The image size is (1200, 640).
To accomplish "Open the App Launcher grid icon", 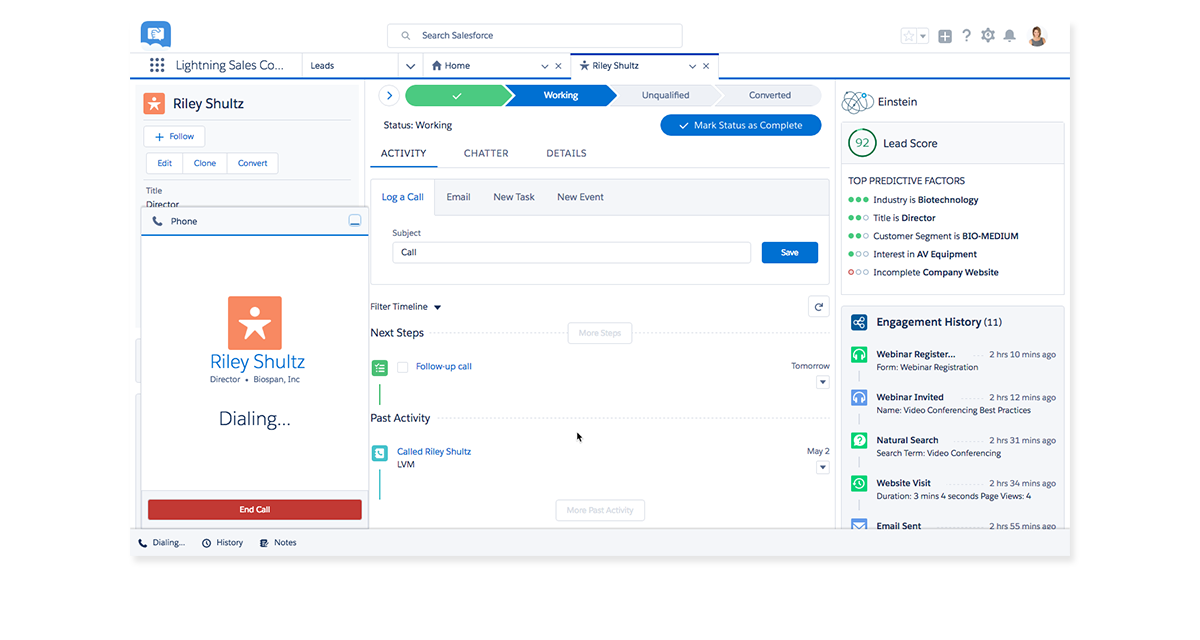I will 157,66.
